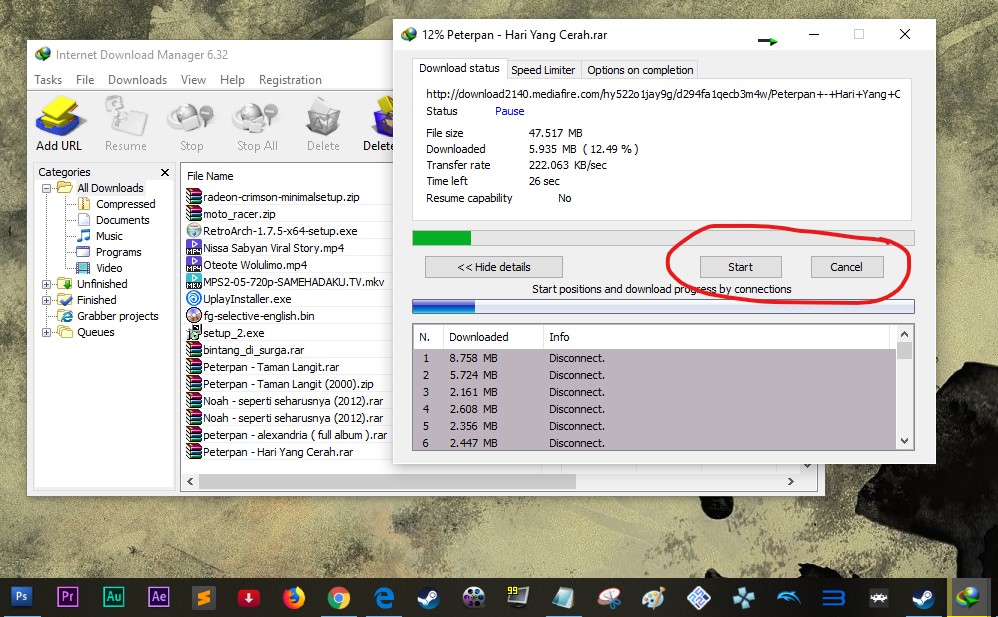The width and height of the screenshot is (998, 617).
Task: Select the UplayInstaller.exe file icon
Action: (x=193, y=298)
